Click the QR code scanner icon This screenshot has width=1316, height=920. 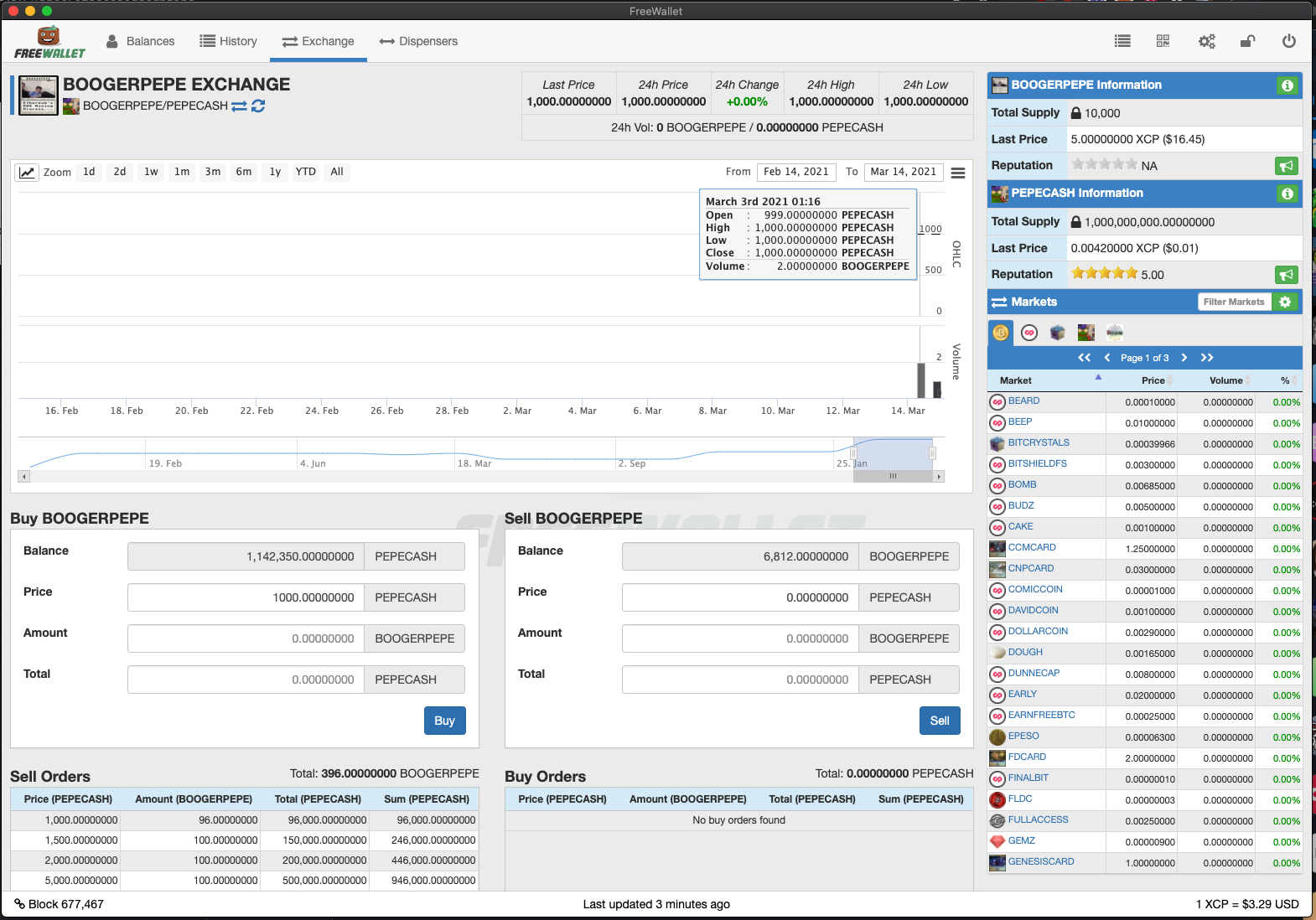(x=1163, y=41)
